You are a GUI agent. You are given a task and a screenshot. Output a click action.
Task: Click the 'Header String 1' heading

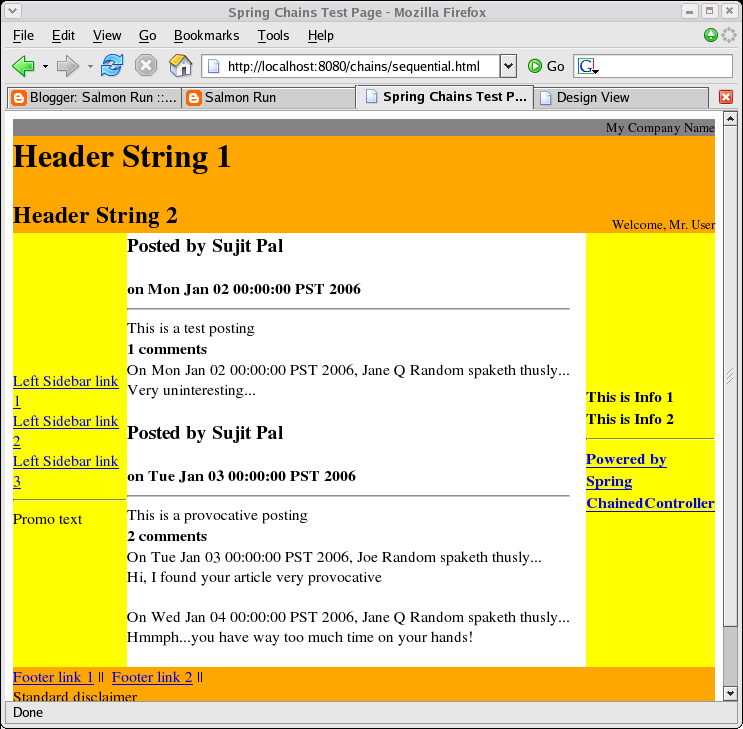pyautogui.click(x=122, y=157)
